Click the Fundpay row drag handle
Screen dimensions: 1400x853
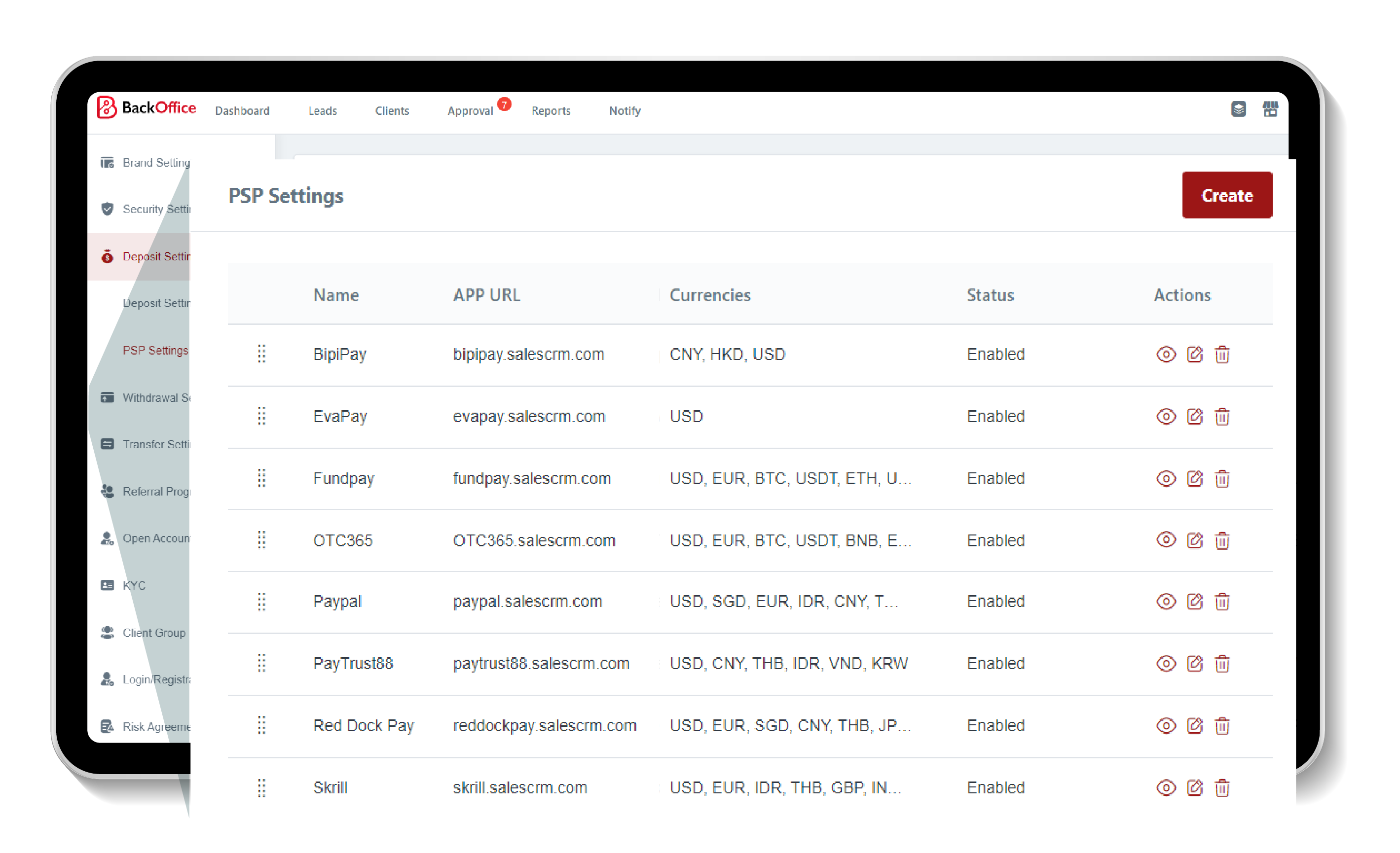(x=261, y=478)
